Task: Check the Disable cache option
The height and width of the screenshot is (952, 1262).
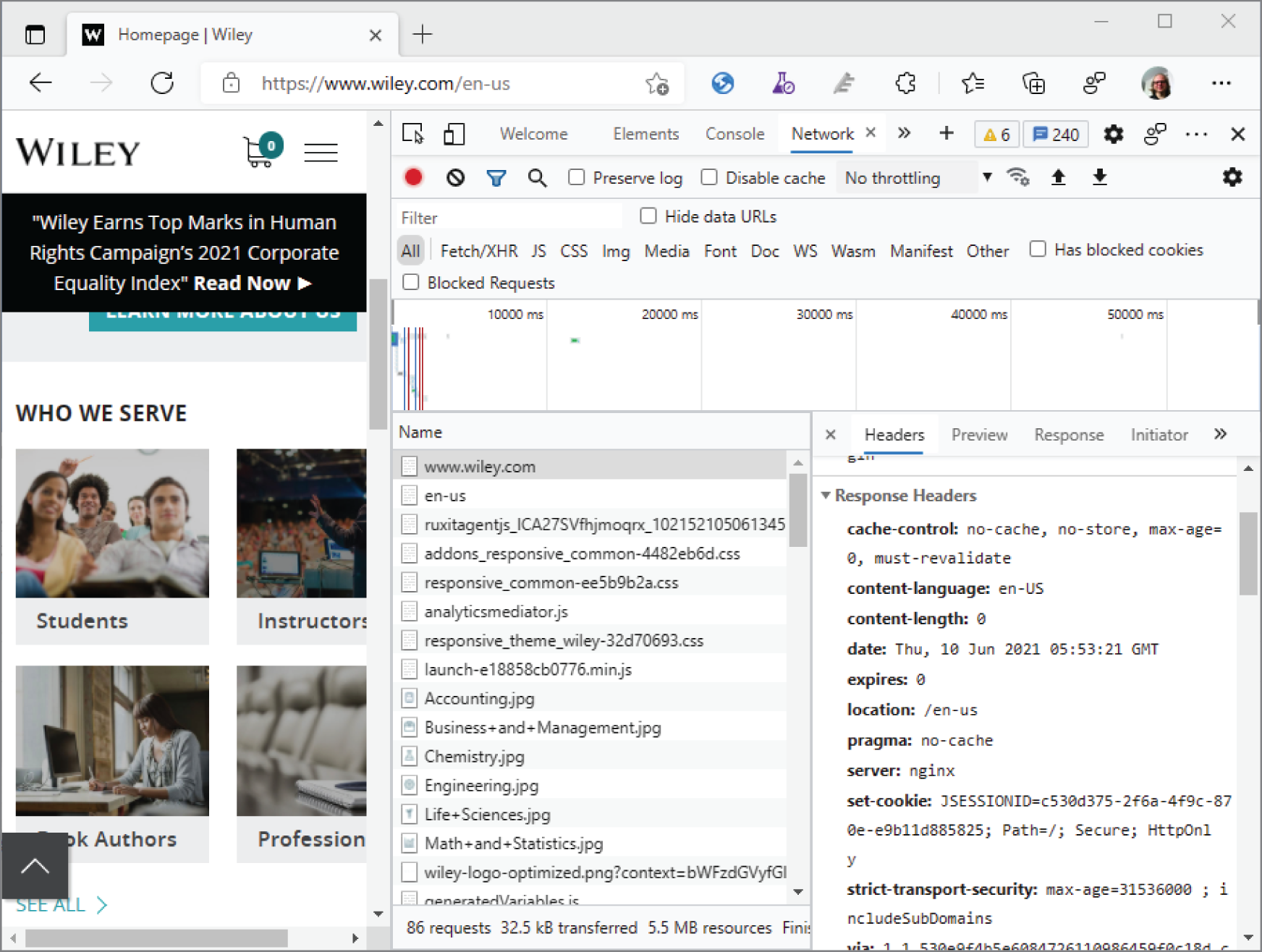Action: (709, 177)
